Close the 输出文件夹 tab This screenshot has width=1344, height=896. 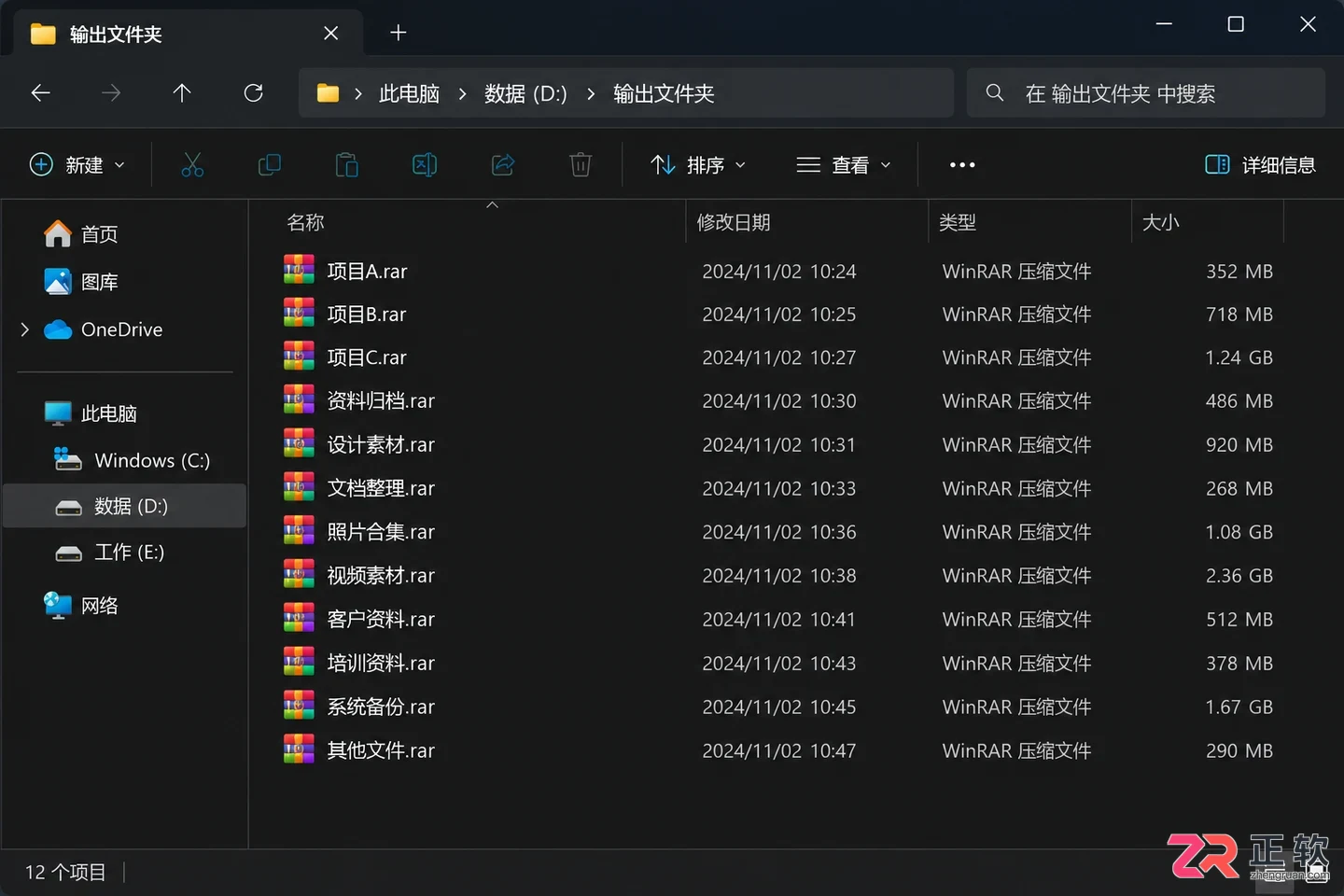[331, 34]
